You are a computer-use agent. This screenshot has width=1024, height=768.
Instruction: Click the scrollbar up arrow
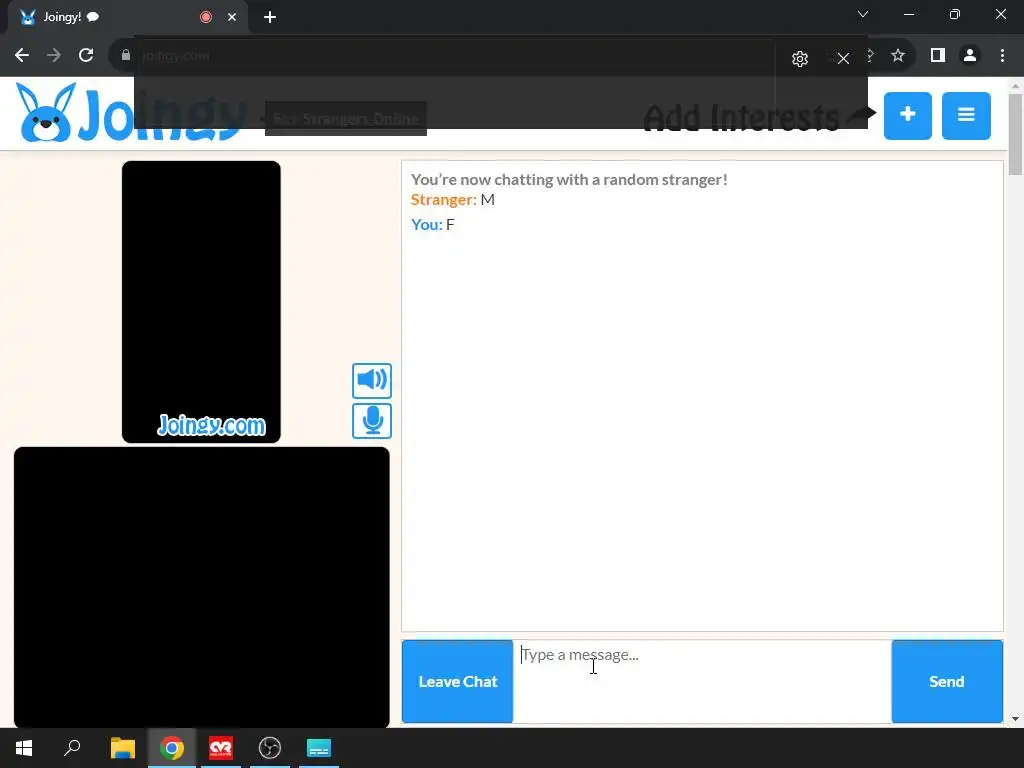coord(1015,86)
